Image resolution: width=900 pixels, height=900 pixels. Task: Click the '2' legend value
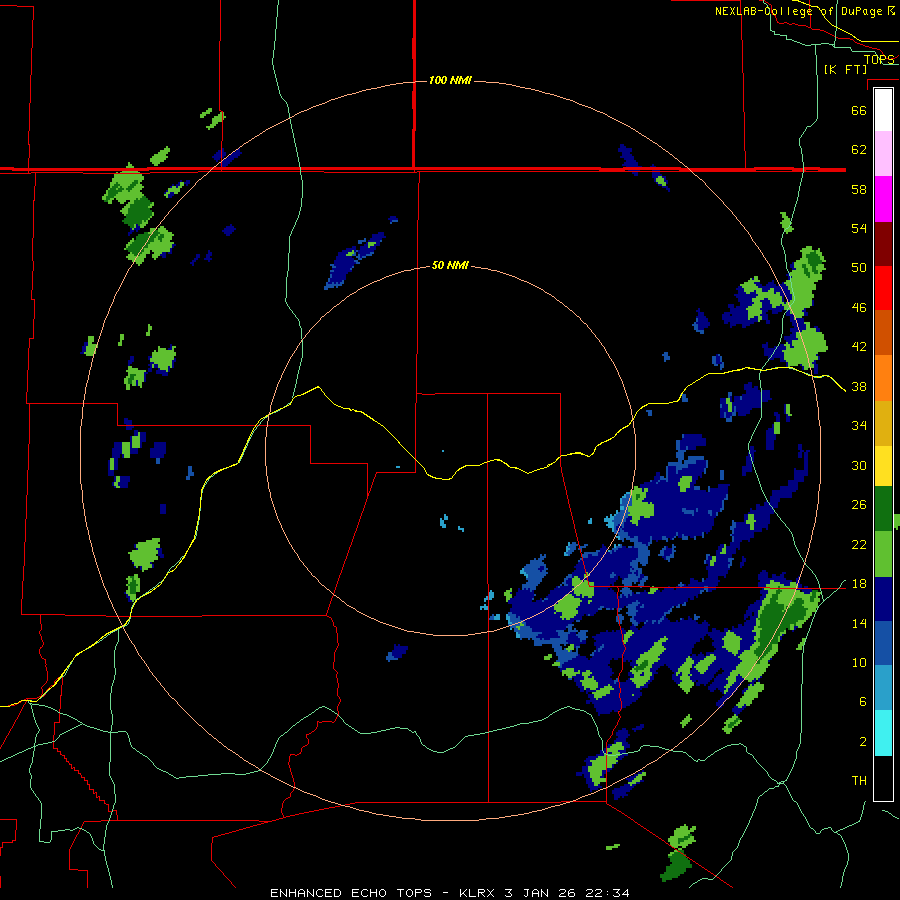pos(863,742)
